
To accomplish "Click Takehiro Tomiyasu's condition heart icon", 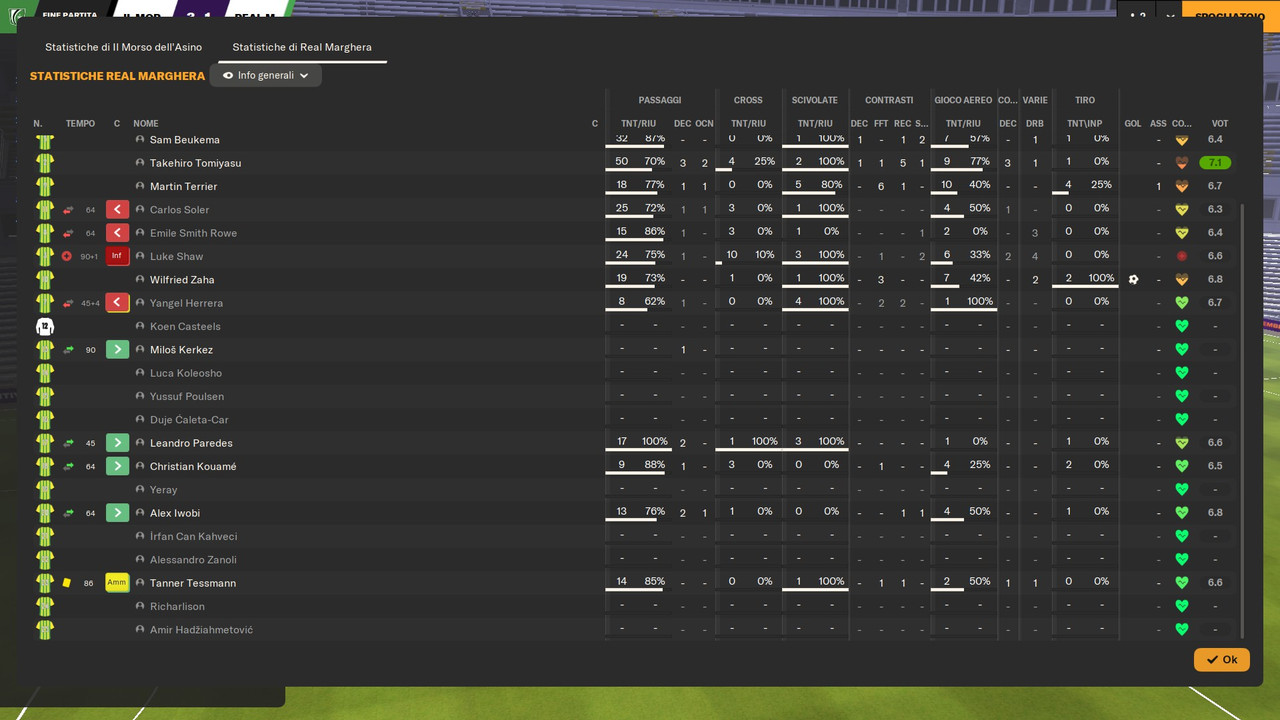I will pyautogui.click(x=1182, y=163).
